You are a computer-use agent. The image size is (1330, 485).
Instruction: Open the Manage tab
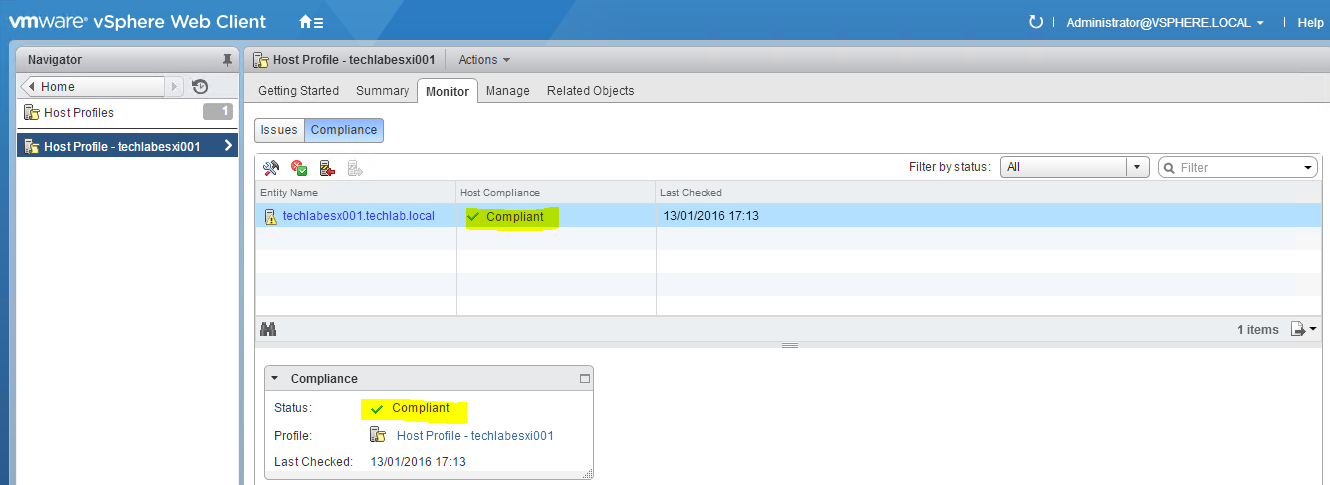click(507, 90)
